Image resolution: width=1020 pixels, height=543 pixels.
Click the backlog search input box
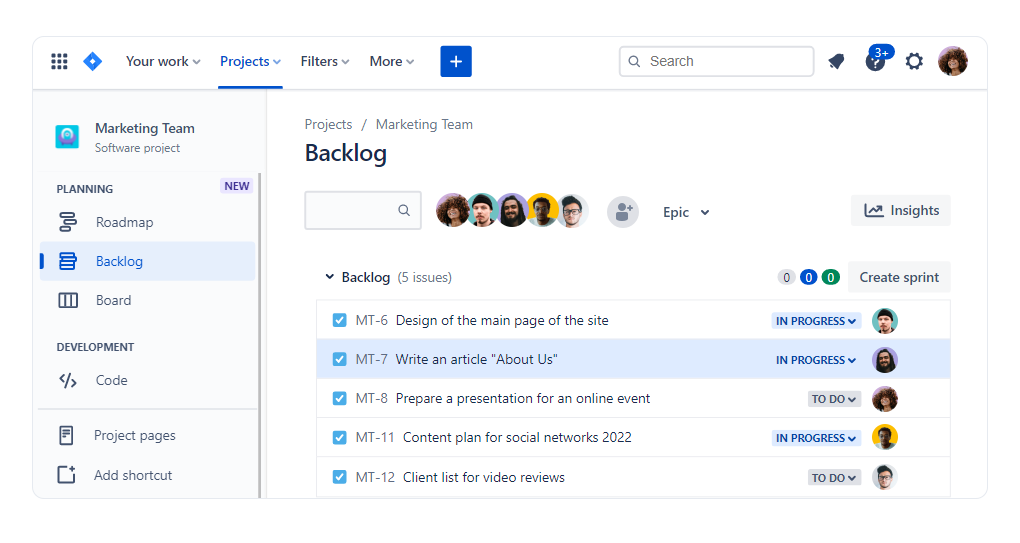pyautogui.click(x=363, y=210)
